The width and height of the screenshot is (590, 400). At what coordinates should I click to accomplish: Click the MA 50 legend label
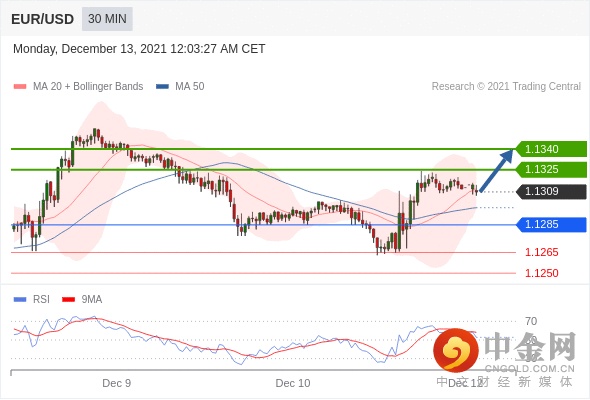tap(190, 87)
